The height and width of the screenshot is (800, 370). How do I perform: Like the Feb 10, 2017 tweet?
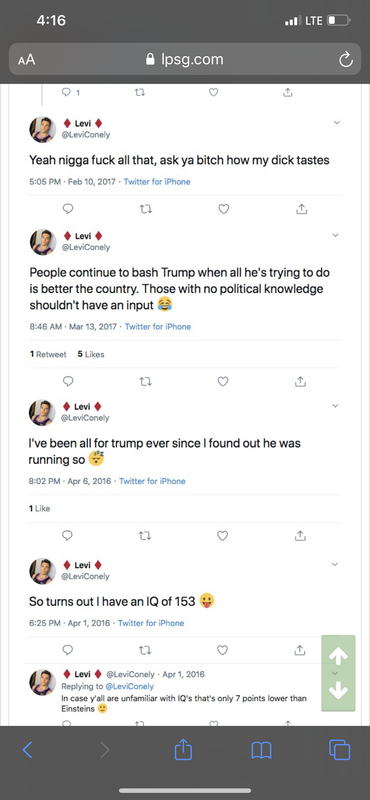tap(224, 209)
